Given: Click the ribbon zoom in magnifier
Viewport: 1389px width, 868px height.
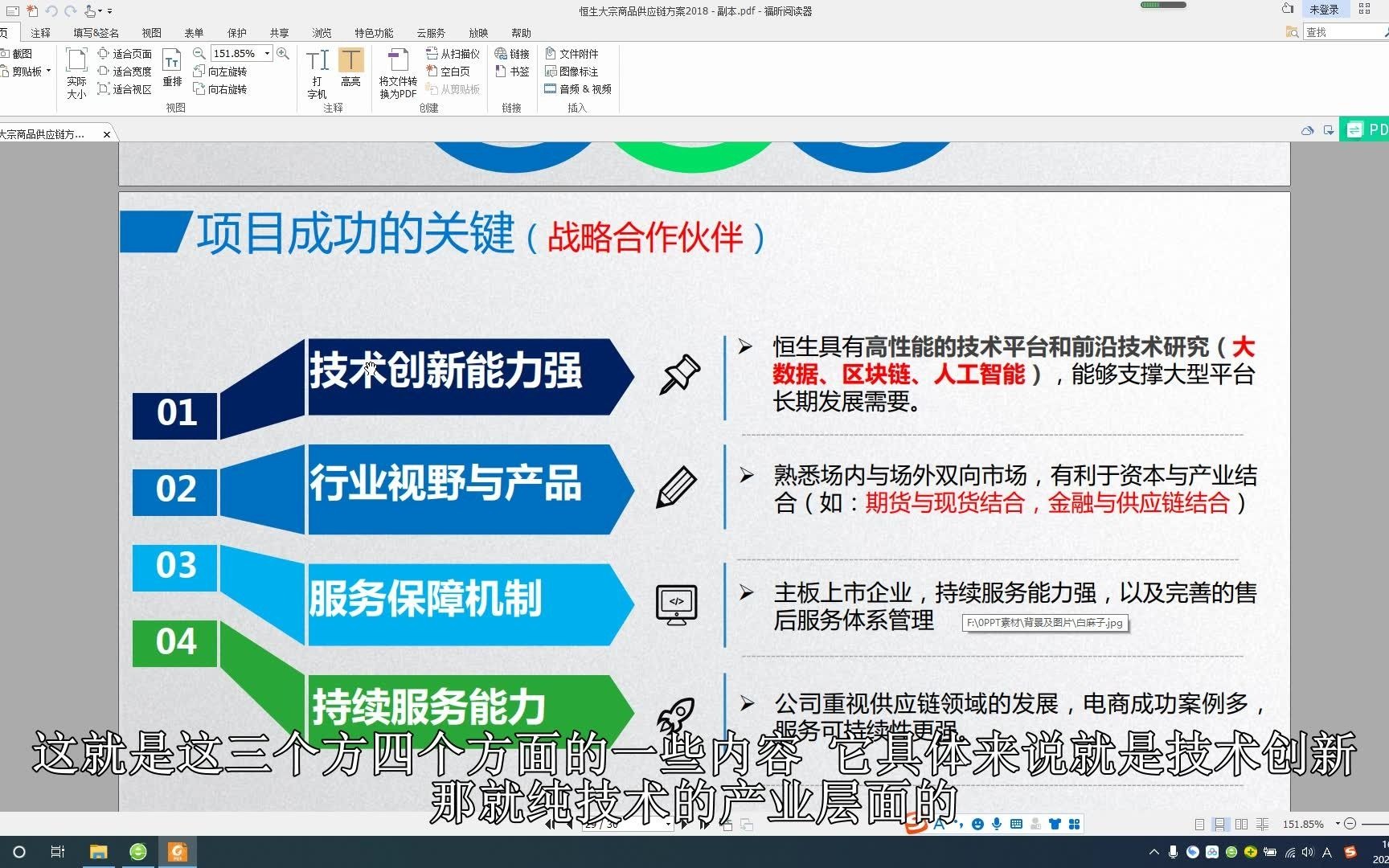Looking at the screenshot, I should [283, 54].
